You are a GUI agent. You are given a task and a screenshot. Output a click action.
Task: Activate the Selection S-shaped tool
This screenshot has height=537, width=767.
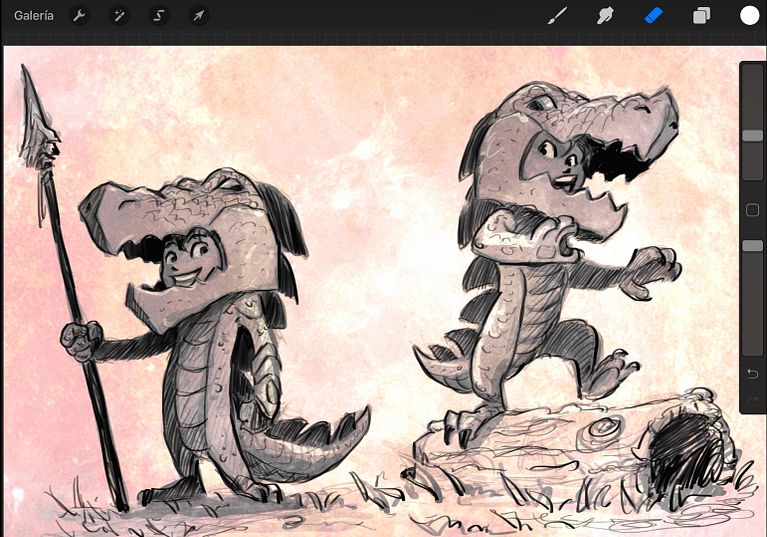[x=158, y=16]
